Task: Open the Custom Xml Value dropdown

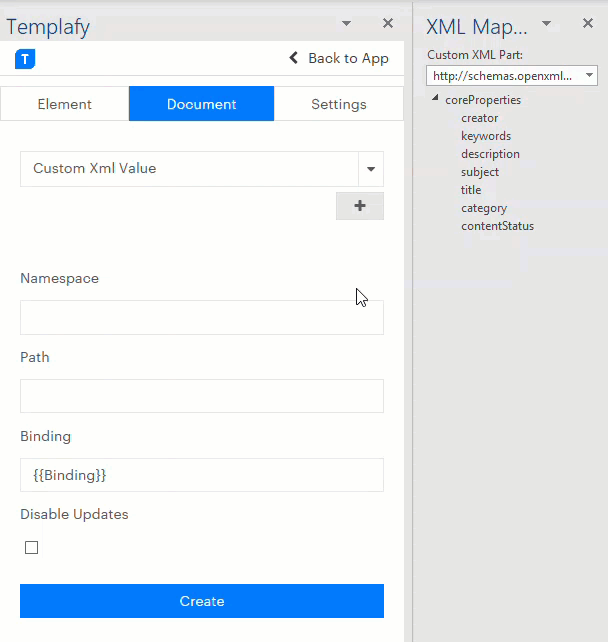Action: pos(371,169)
